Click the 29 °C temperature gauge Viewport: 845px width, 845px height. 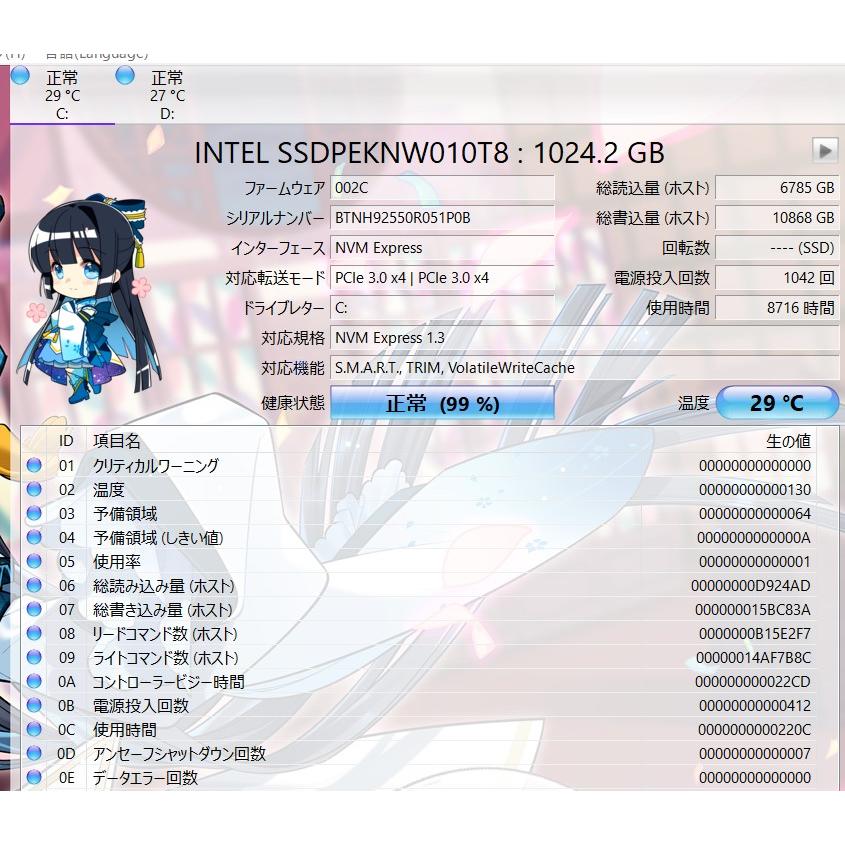coord(778,402)
